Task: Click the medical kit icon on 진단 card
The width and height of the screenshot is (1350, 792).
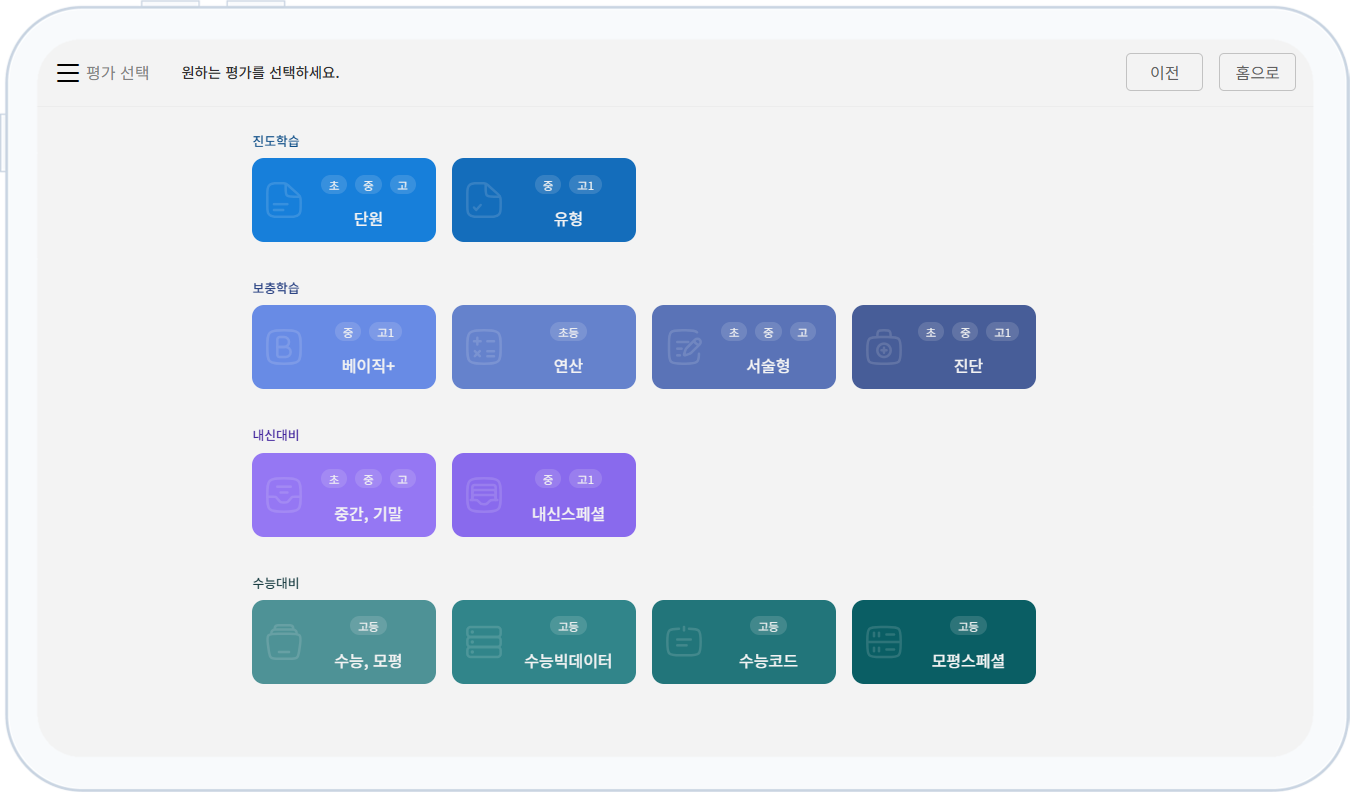Action: [x=884, y=347]
